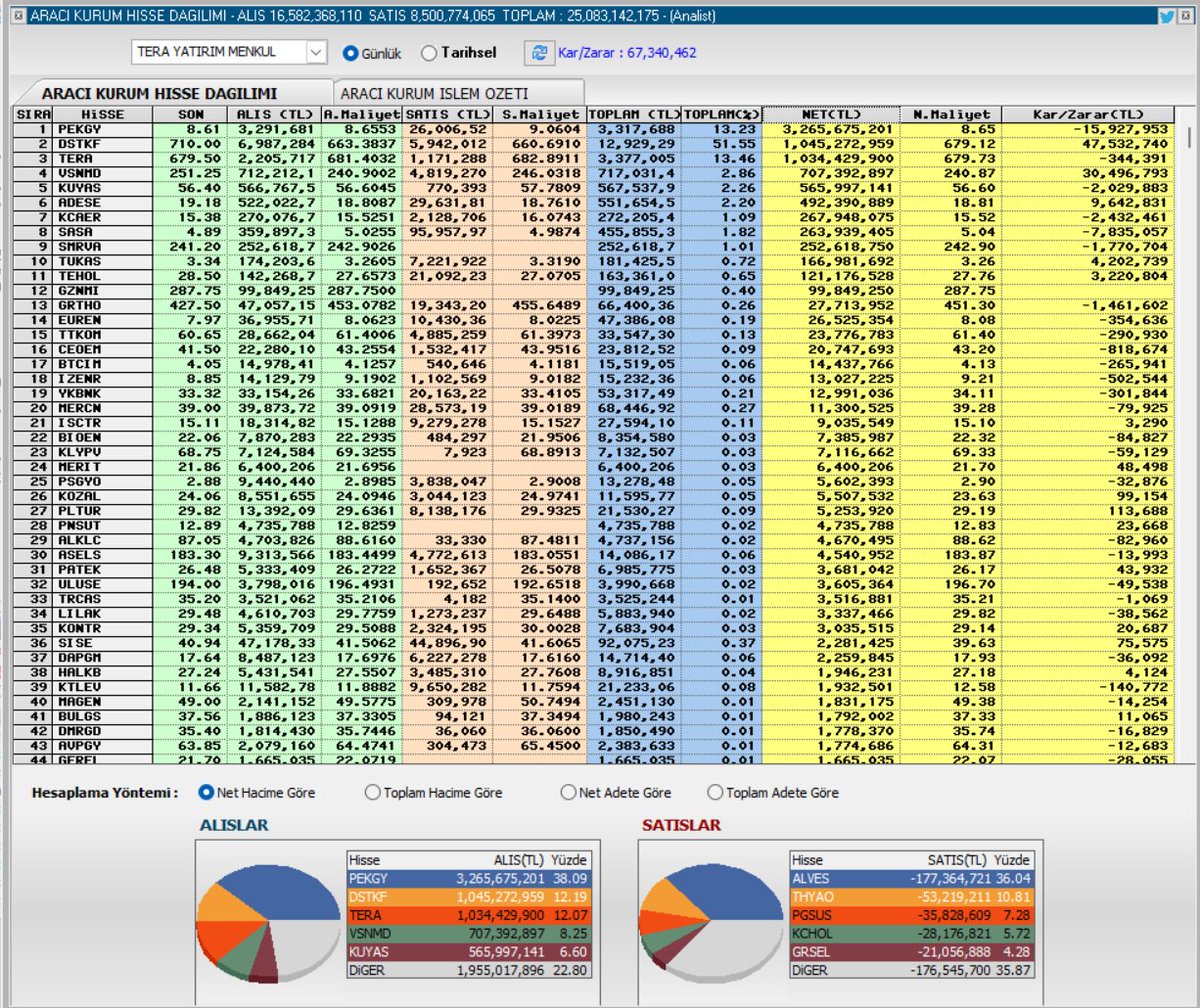1200x1008 pixels.
Task: Sort by the SIRA column header
Action: click(x=33, y=115)
